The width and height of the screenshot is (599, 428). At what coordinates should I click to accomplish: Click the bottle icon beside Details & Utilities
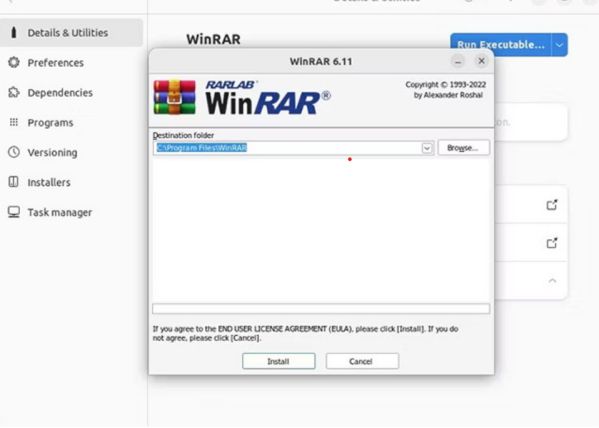point(14,32)
